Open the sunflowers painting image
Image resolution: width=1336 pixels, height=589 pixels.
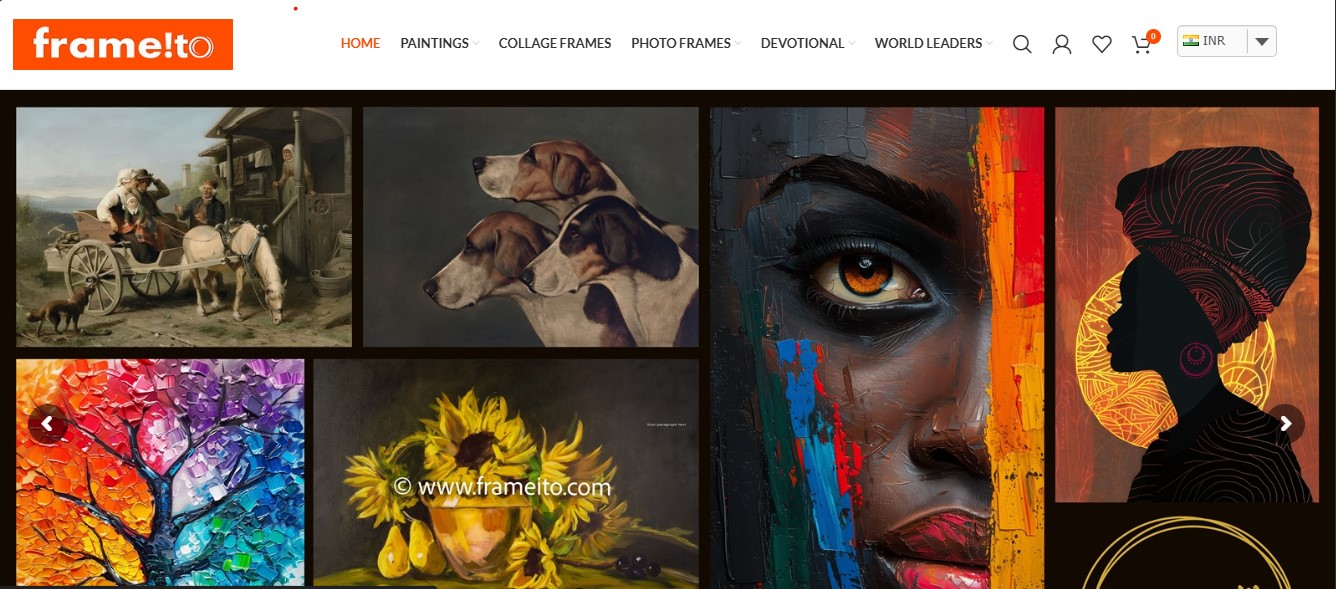pos(506,473)
